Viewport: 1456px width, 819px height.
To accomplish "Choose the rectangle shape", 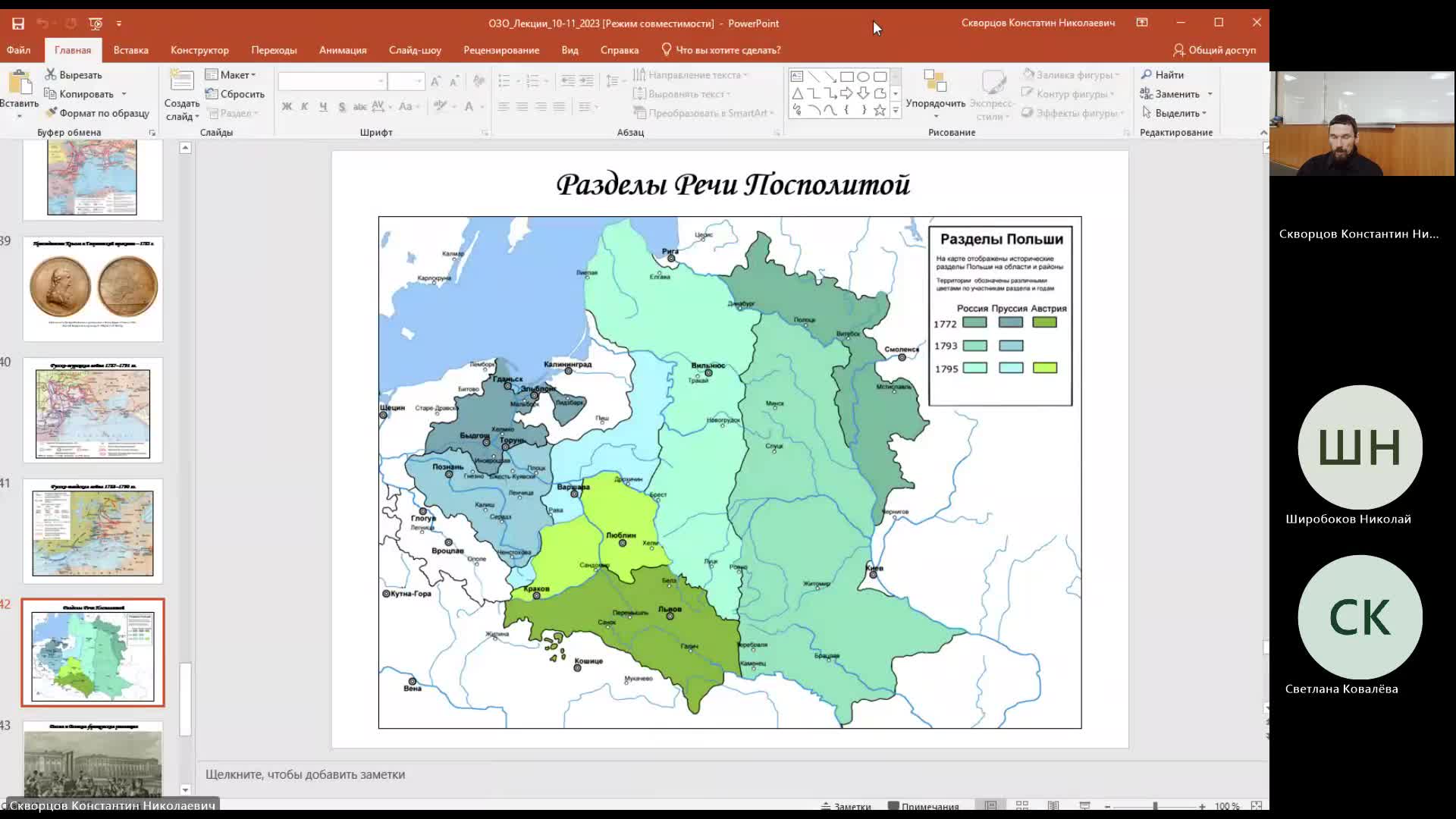I will pyautogui.click(x=847, y=77).
